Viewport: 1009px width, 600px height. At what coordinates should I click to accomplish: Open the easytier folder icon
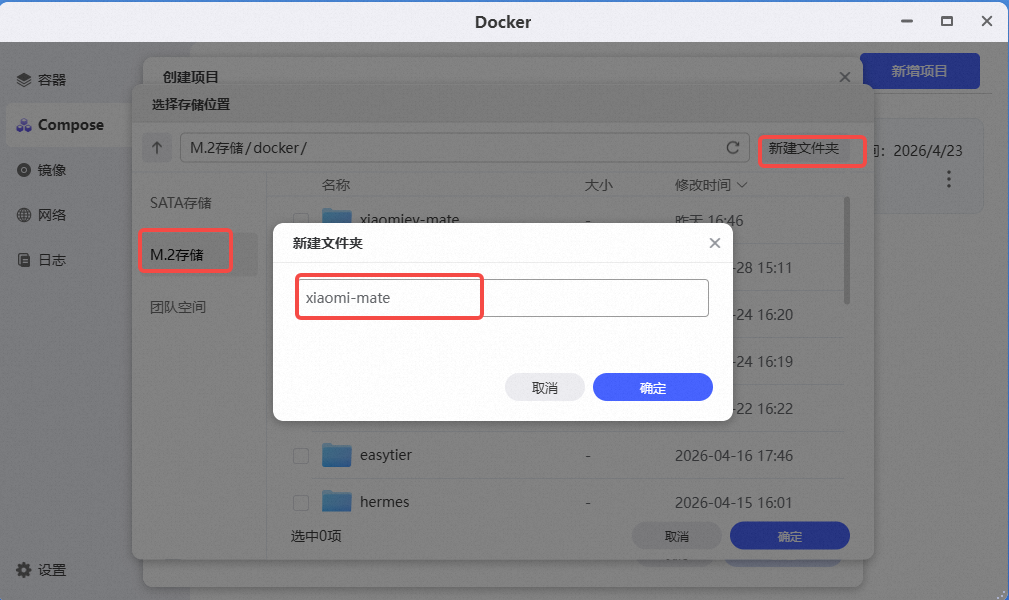(x=337, y=455)
